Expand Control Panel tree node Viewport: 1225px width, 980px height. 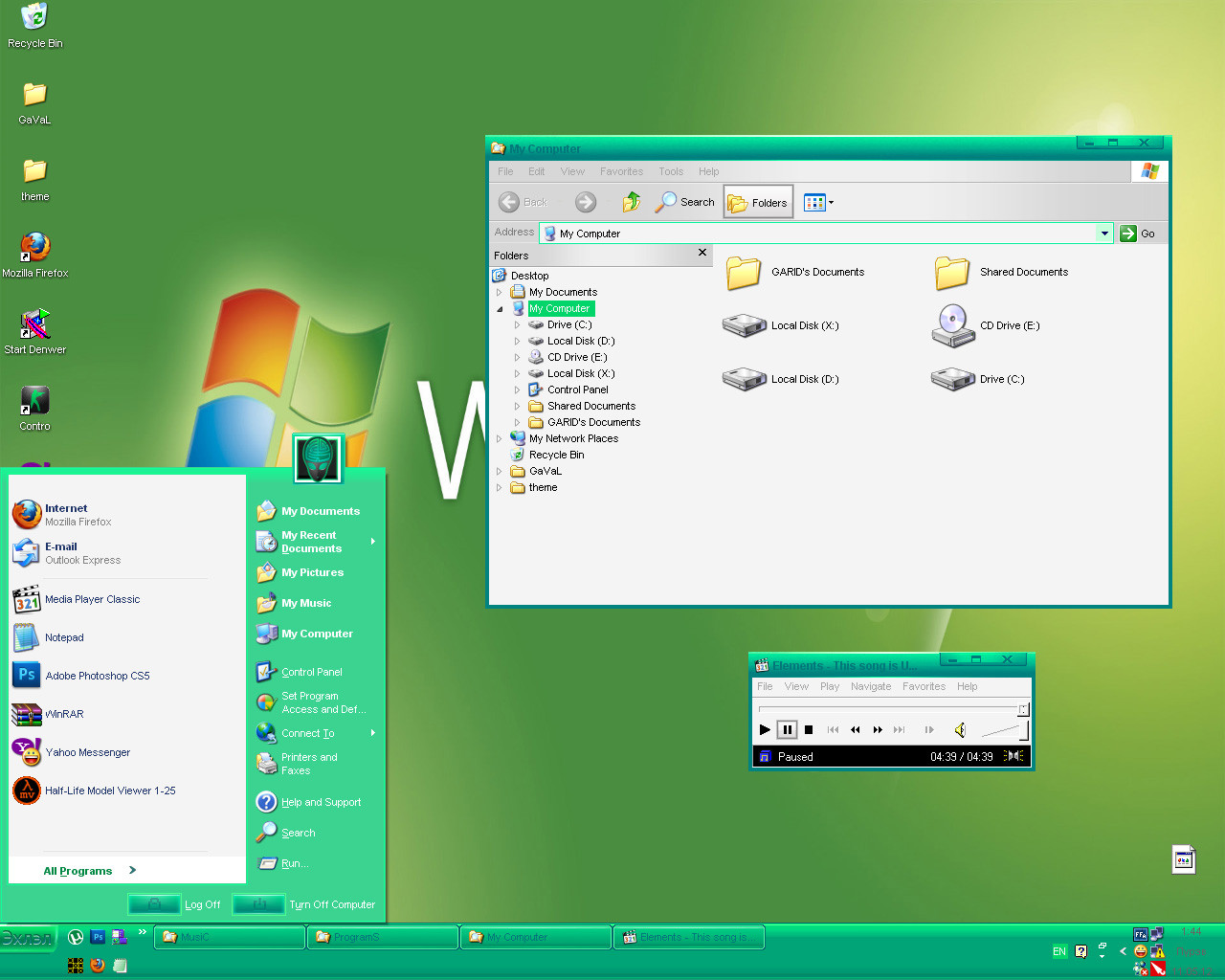(x=518, y=390)
